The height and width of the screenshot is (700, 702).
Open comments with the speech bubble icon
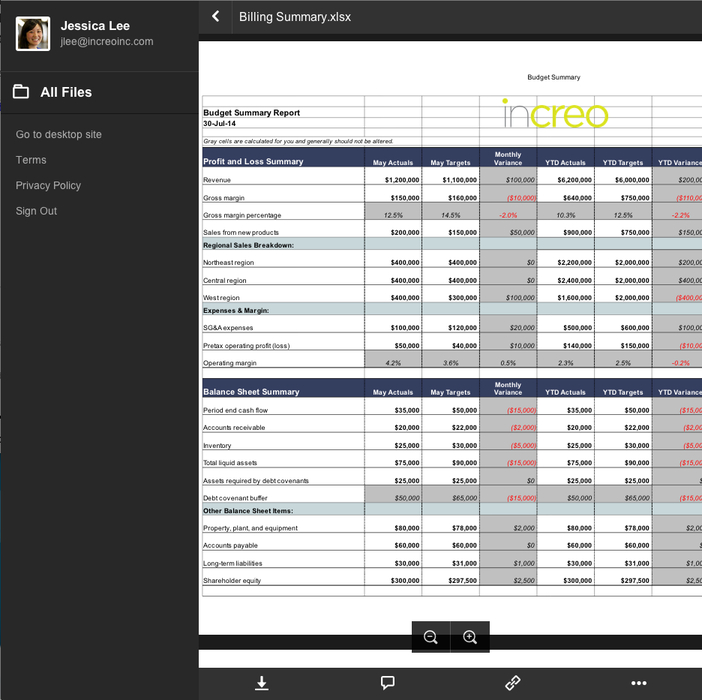click(387, 683)
